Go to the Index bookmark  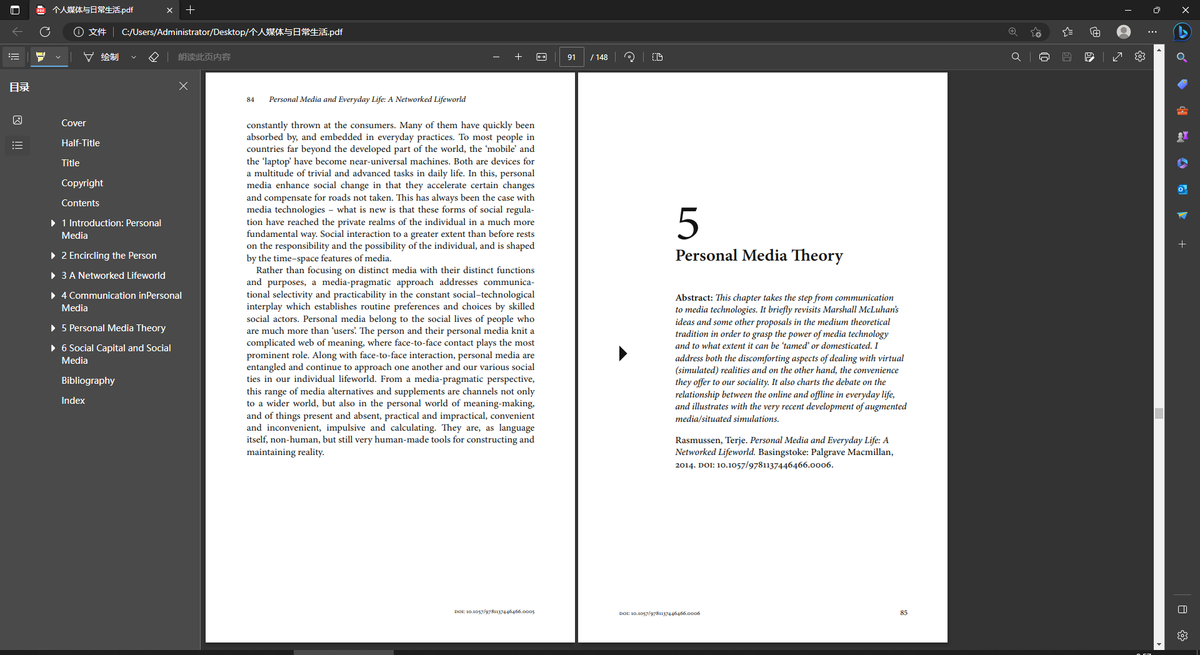(x=73, y=400)
